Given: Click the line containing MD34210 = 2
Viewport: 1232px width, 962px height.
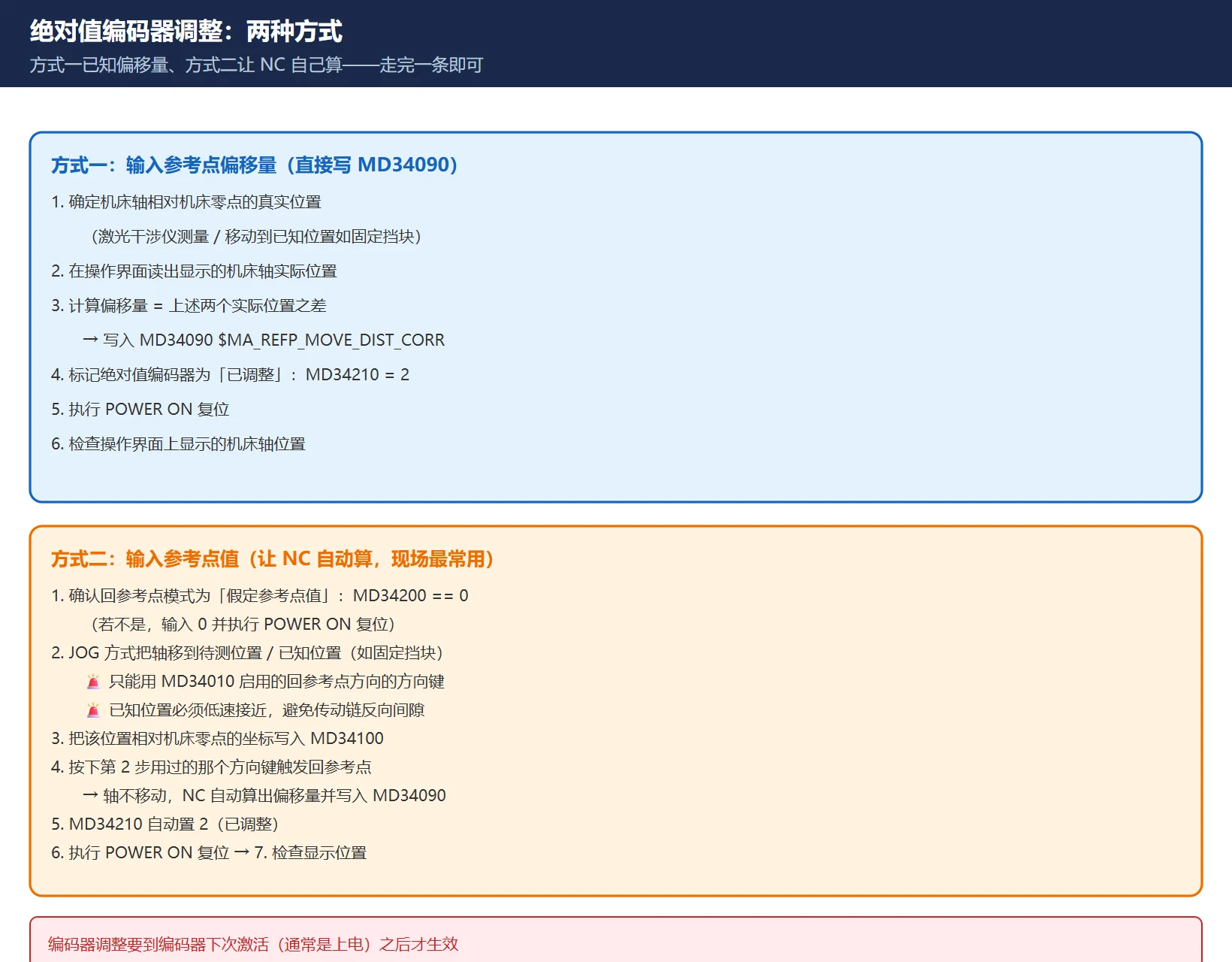Looking at the screenshot, I should [x=230, y=375].
